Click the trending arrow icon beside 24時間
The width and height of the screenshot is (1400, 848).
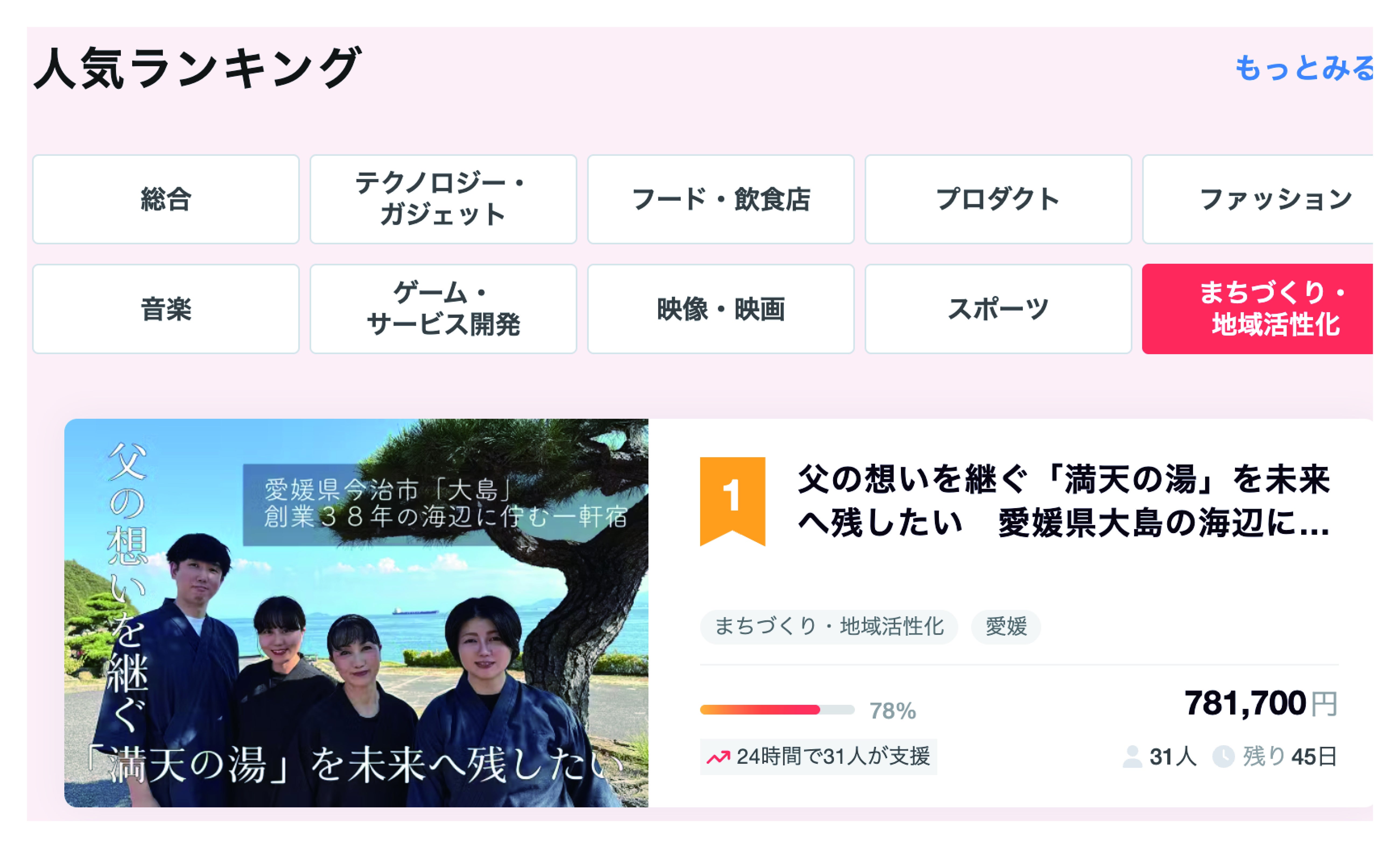(718, 757)
